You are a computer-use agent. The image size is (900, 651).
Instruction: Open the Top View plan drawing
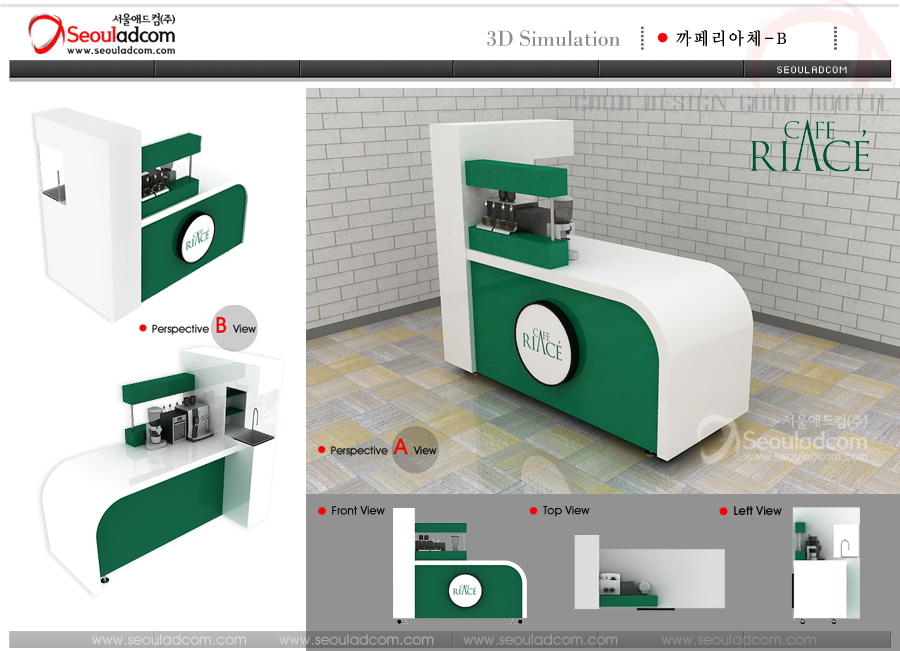649,572
